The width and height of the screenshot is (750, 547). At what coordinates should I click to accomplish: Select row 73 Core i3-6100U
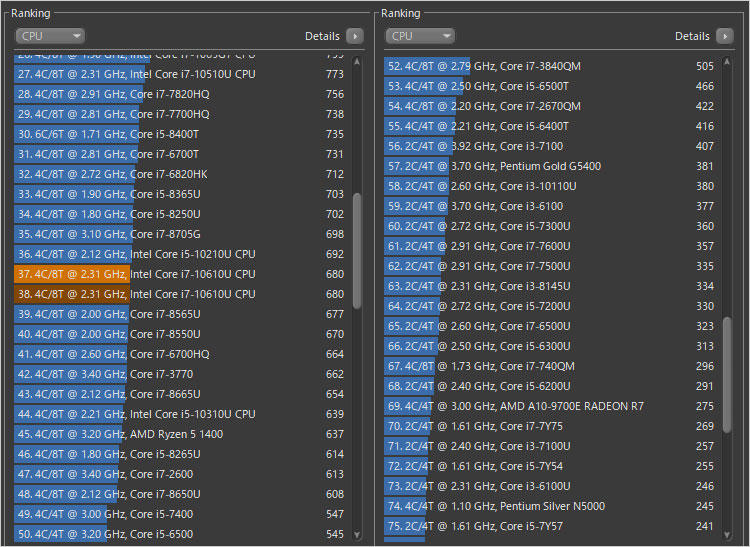(x=551, y=486)
